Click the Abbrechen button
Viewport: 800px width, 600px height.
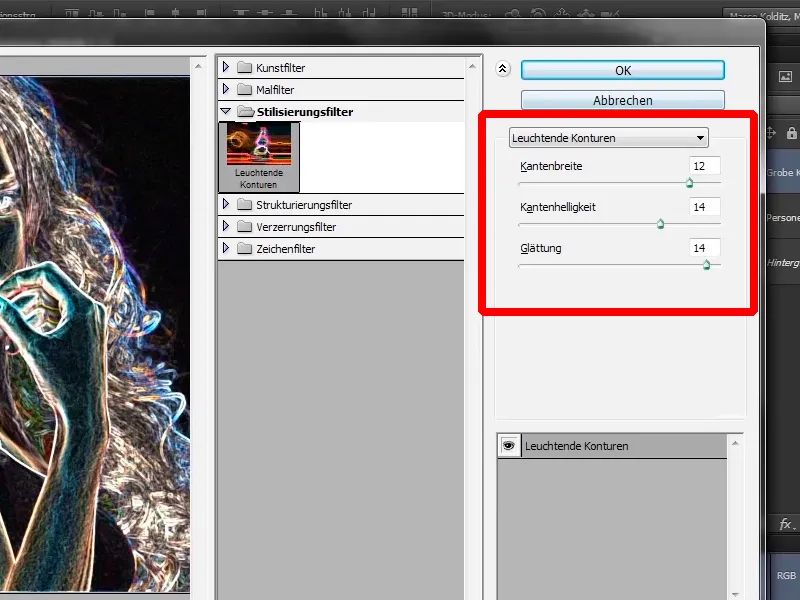point(622,100)
